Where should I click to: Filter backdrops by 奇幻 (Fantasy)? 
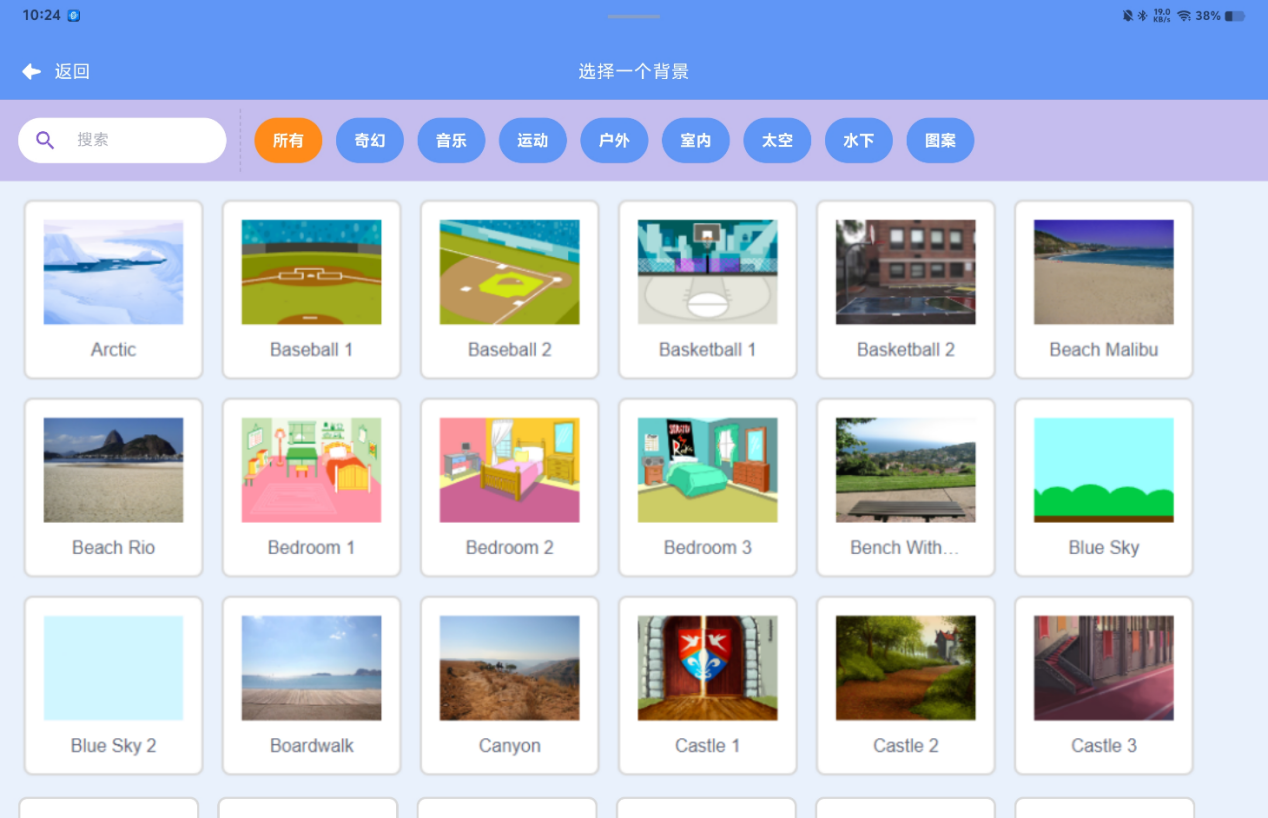(370, 140)
